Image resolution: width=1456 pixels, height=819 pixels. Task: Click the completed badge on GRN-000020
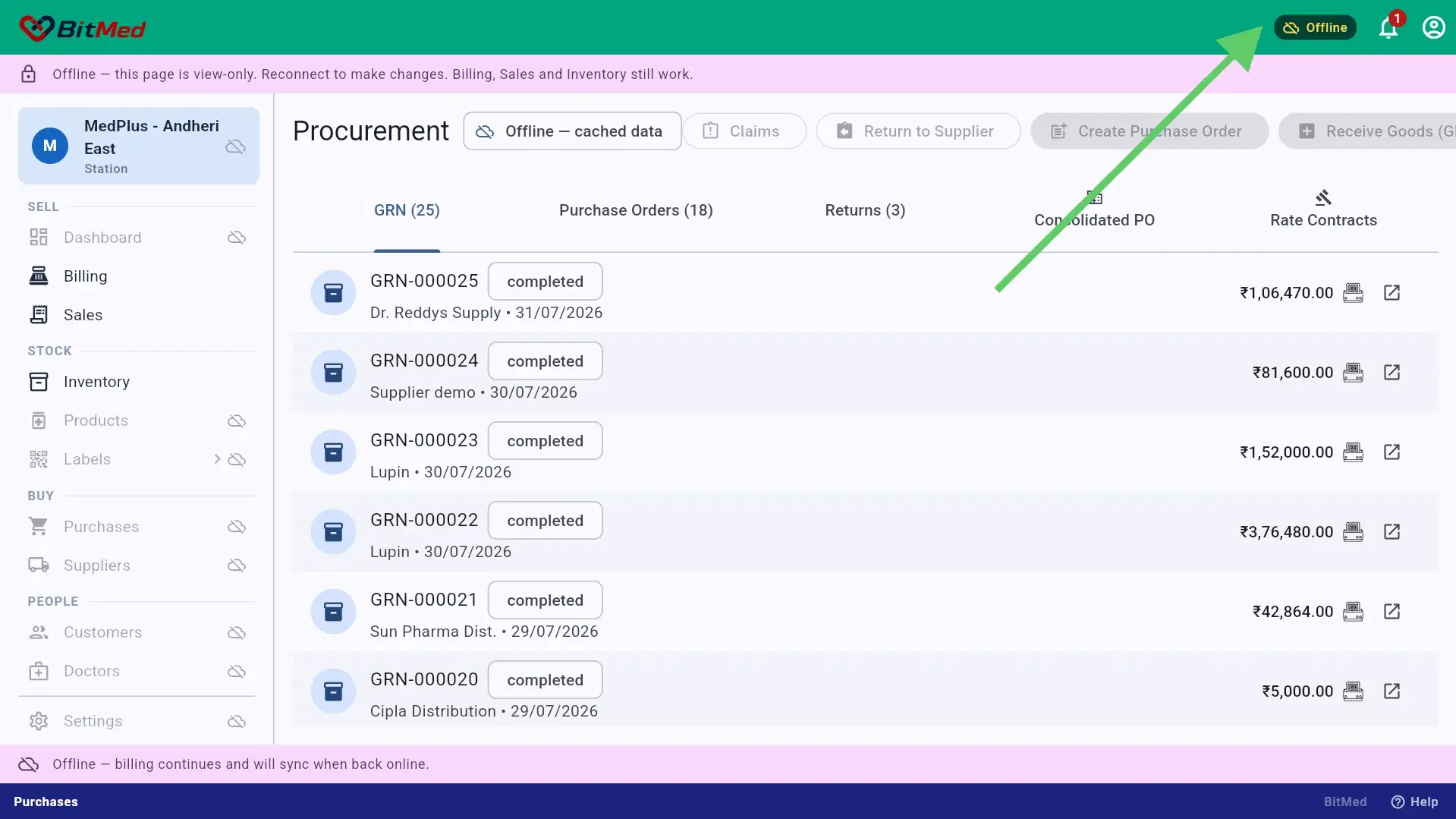pos(545,680)
